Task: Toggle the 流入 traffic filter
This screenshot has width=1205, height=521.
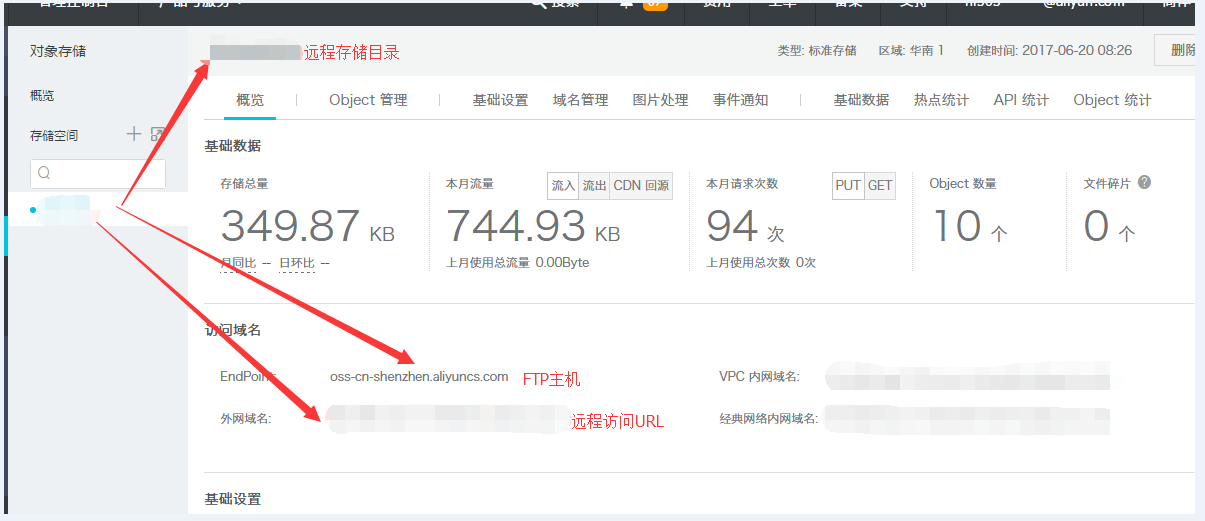Action: 563,186
